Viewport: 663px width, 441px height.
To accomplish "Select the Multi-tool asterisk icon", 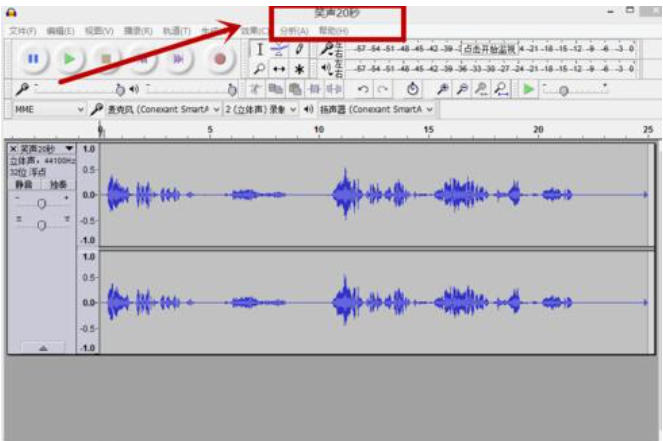I will (299, 69).
